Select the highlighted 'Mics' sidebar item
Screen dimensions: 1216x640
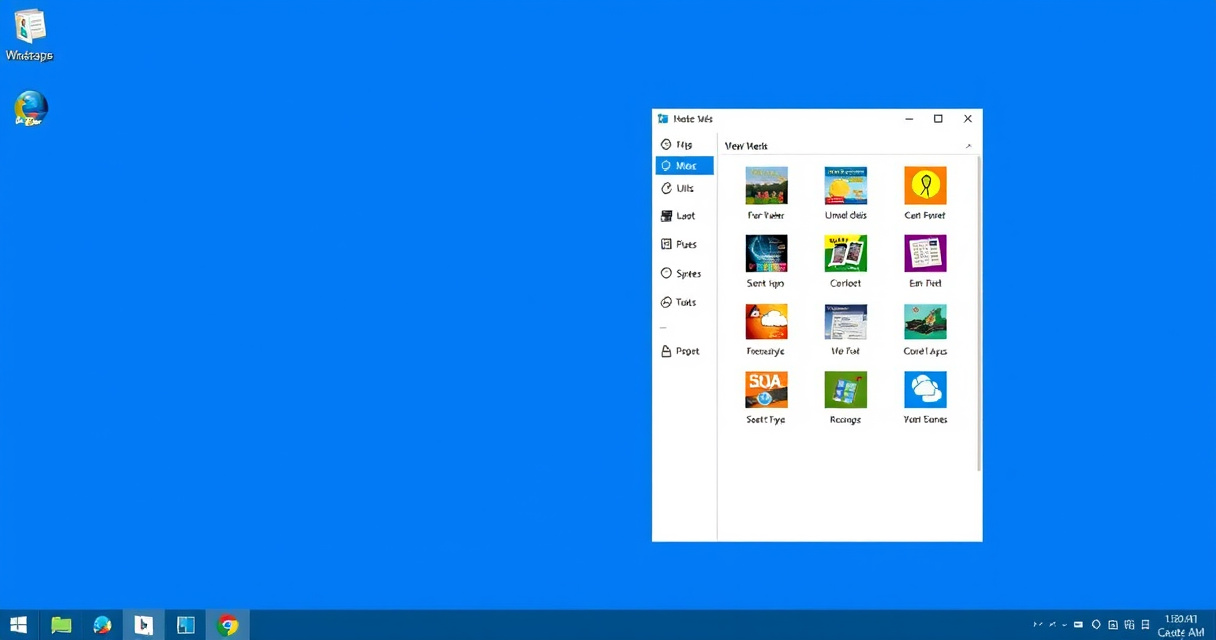(685, 166)
